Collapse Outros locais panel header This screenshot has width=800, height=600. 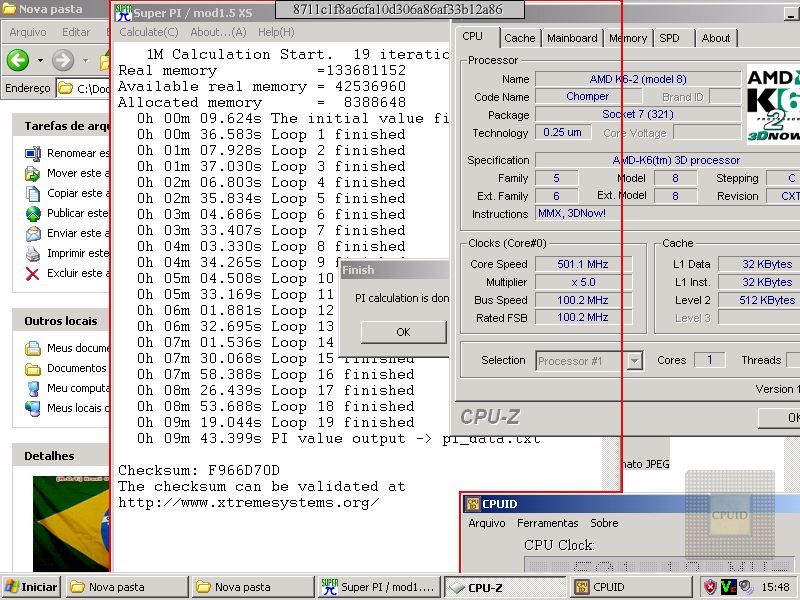coord(61,321)
